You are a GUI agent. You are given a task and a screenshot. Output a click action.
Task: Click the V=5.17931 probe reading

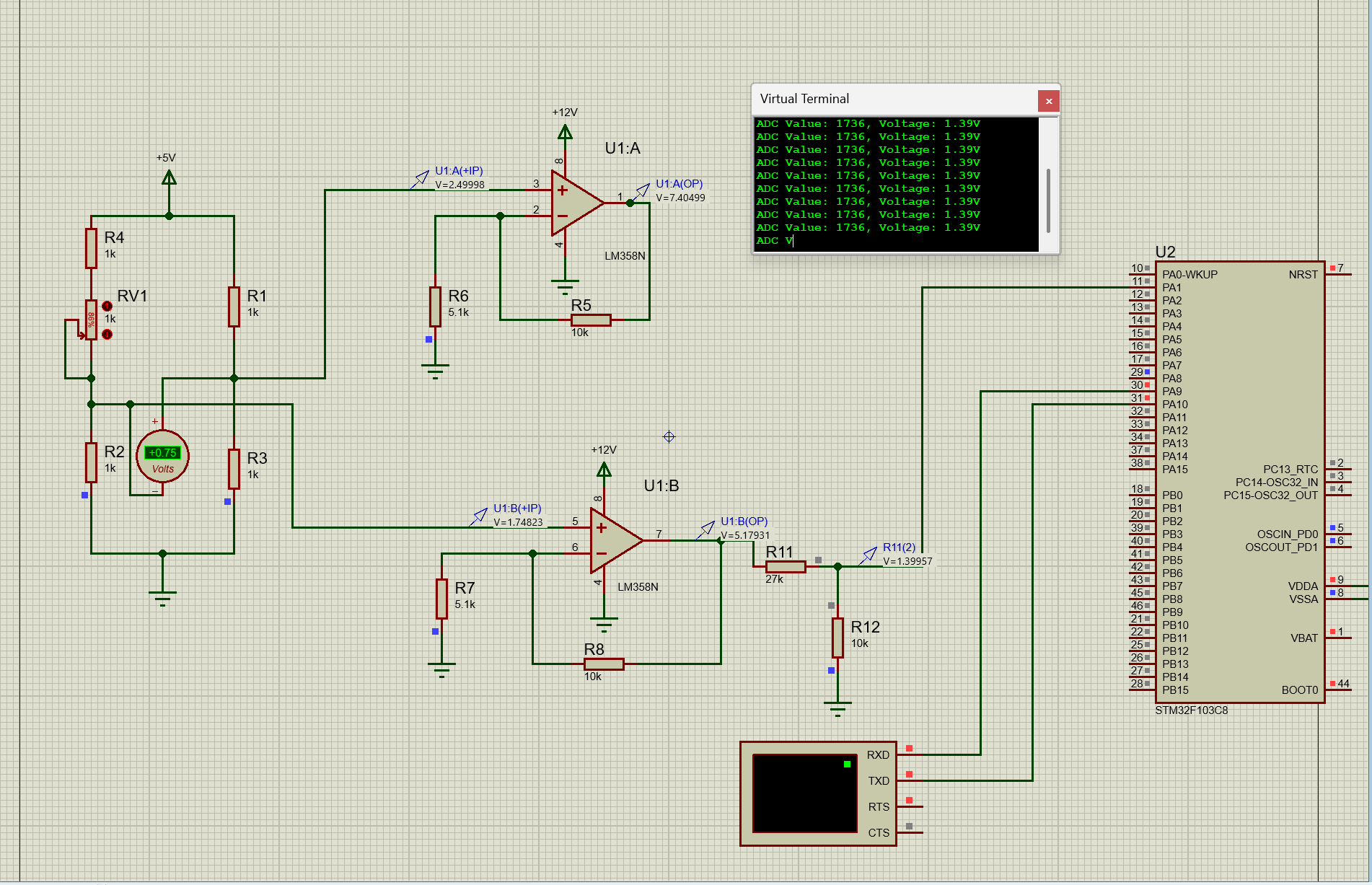(745, 535)
